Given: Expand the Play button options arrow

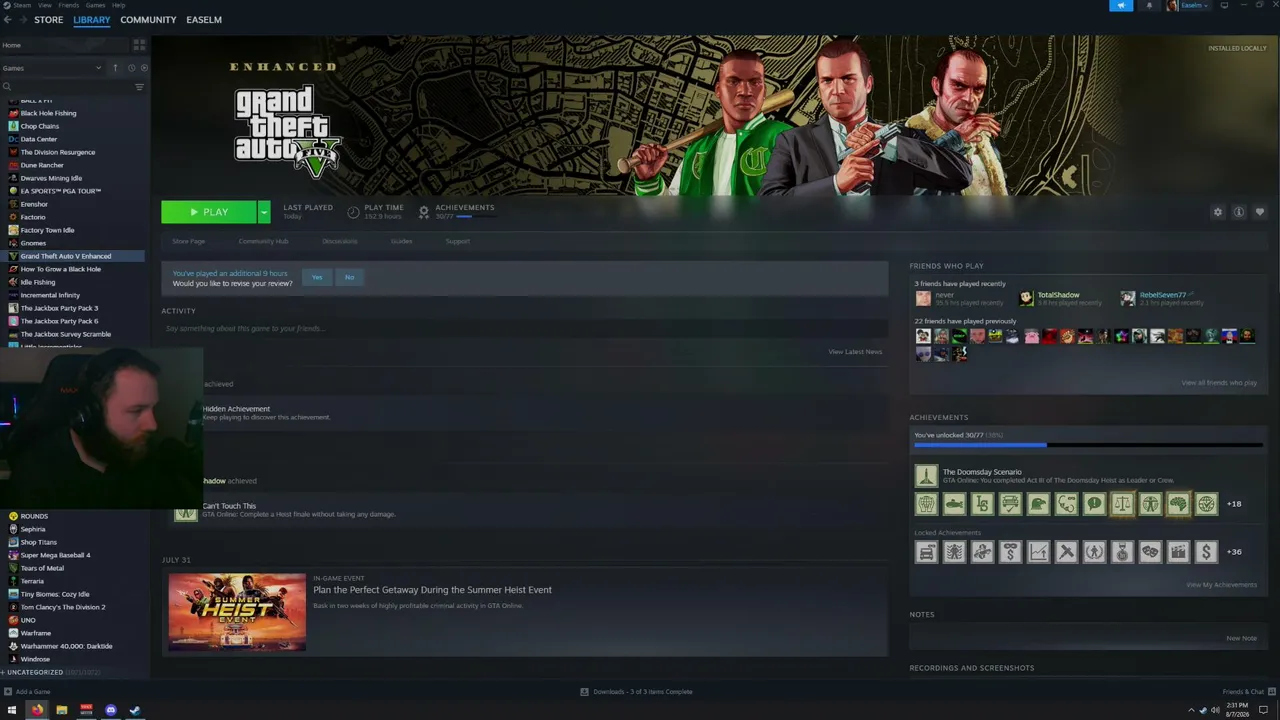Looking at the screenshot, I should click(264, 212).
